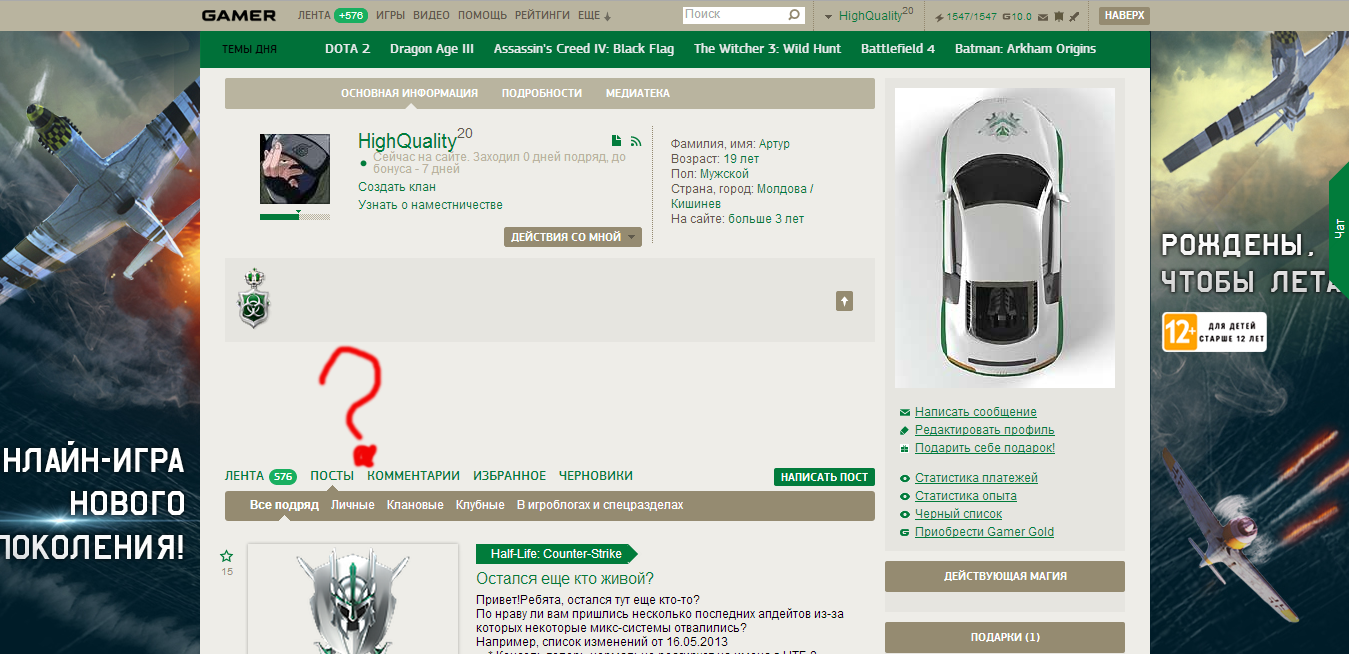Filter posts by Личные
The height and width of the screenshot is (654, 1349).
point(353,505)
